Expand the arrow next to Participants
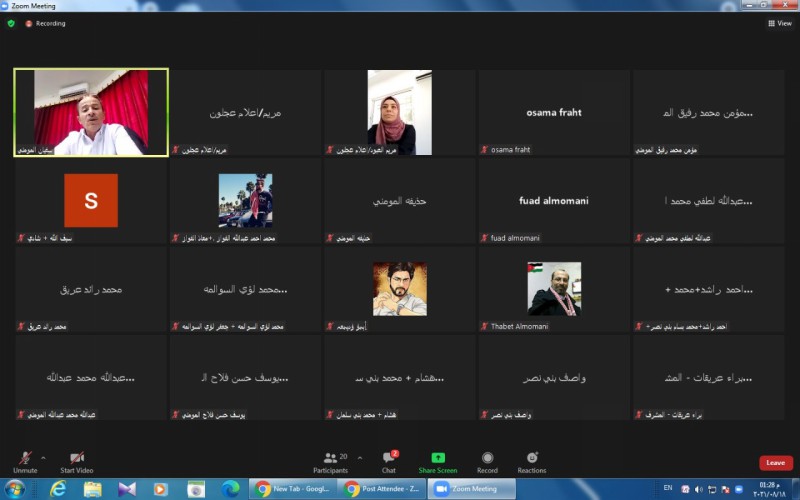Screen dimensions: 800x500 [x=356, y=456]
